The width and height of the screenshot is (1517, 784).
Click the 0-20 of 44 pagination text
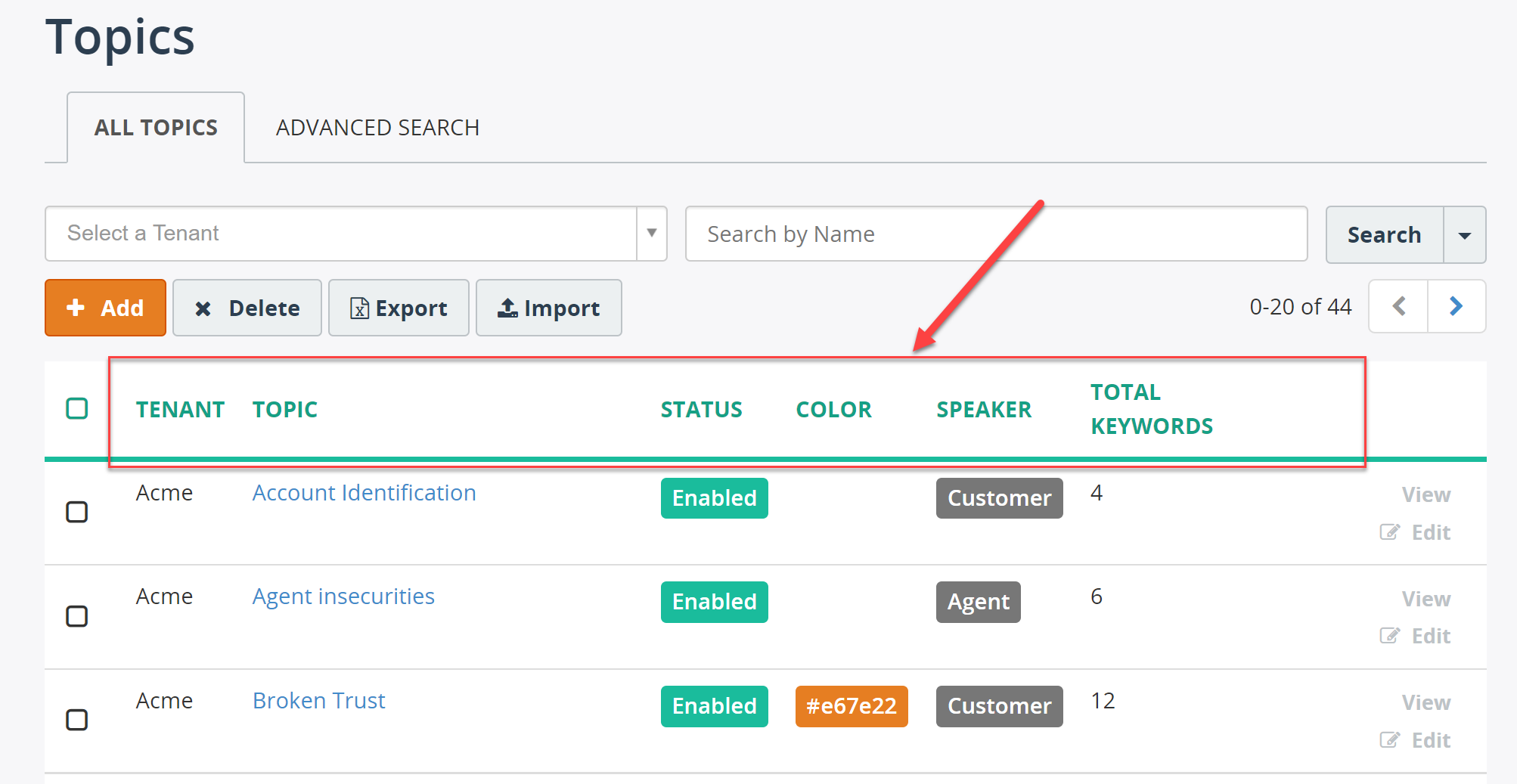pos(1301,306)
